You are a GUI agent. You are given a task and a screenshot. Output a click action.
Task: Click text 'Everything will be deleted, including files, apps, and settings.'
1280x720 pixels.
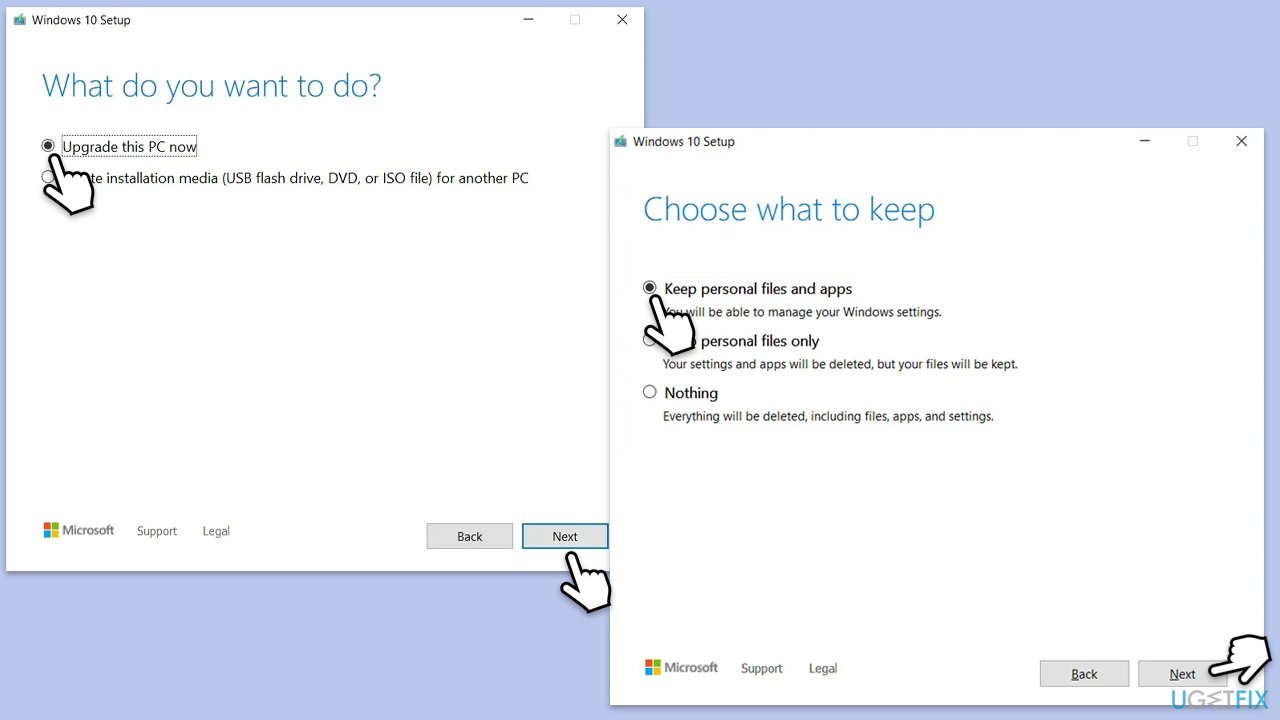click(828, 416)
